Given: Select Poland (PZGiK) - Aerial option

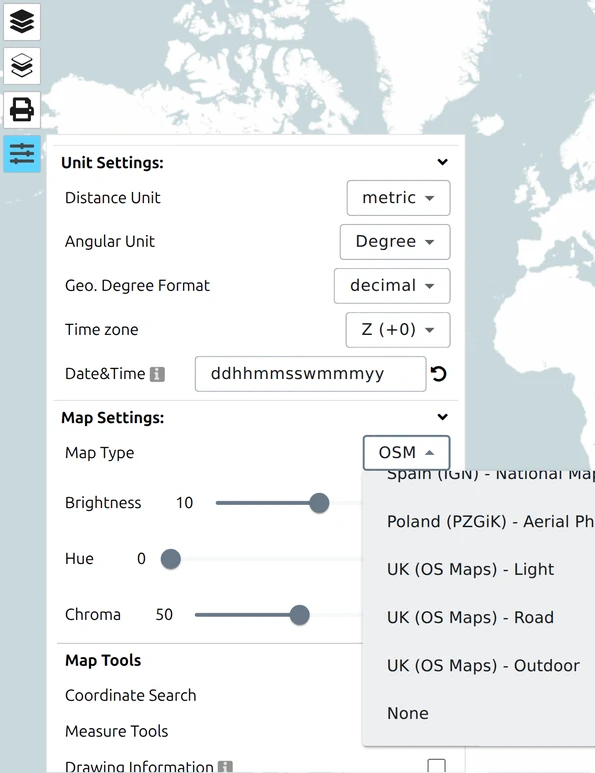Looking at the screenshot, I should pyautogui.click(x=479, y=521).
